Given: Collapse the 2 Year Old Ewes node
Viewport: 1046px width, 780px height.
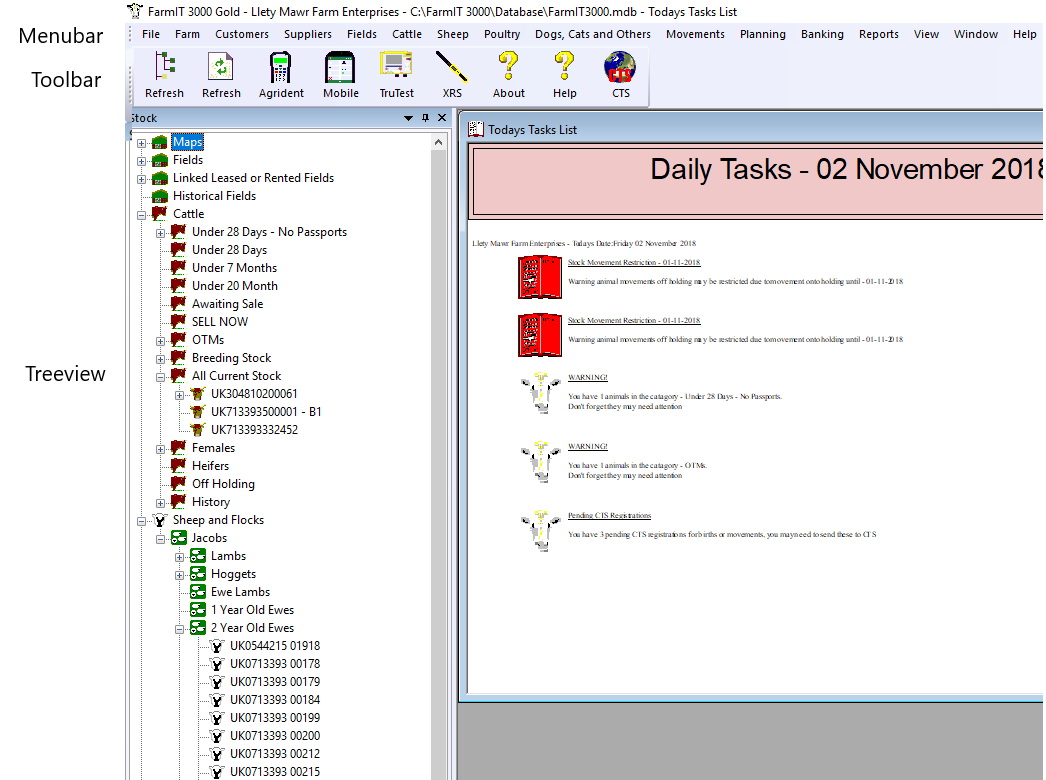Looking at the screenshot, I should pos(179,630).
